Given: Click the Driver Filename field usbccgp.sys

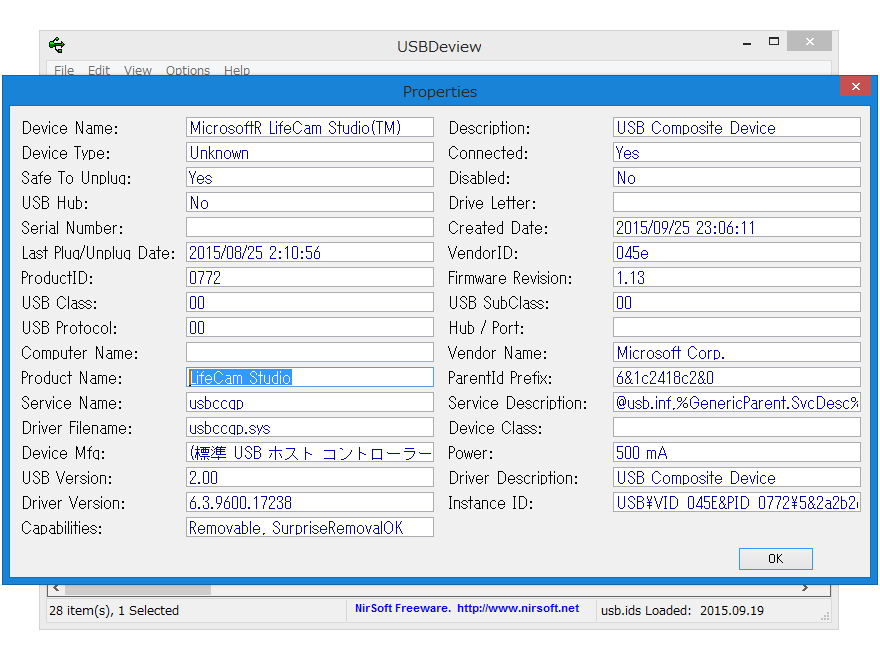Looking at the screenshot, I should (310, 428).
